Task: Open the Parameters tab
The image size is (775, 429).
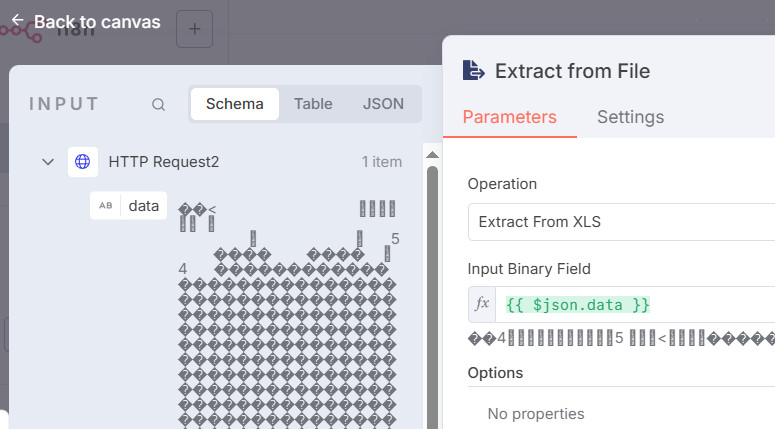Action: (509, 117)
